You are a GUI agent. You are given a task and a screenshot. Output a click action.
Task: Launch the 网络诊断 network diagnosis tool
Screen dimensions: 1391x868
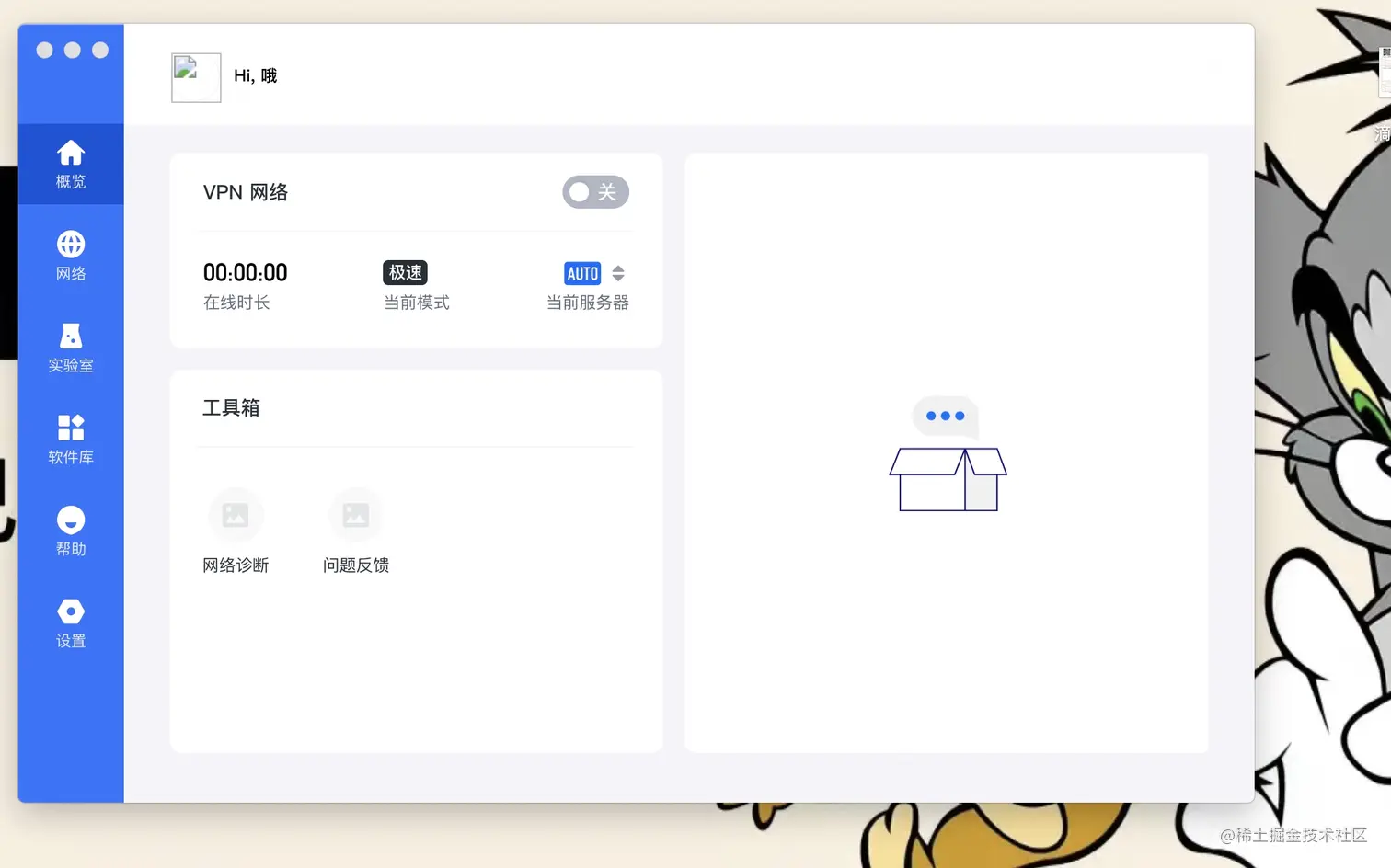[x=236, y=529]
